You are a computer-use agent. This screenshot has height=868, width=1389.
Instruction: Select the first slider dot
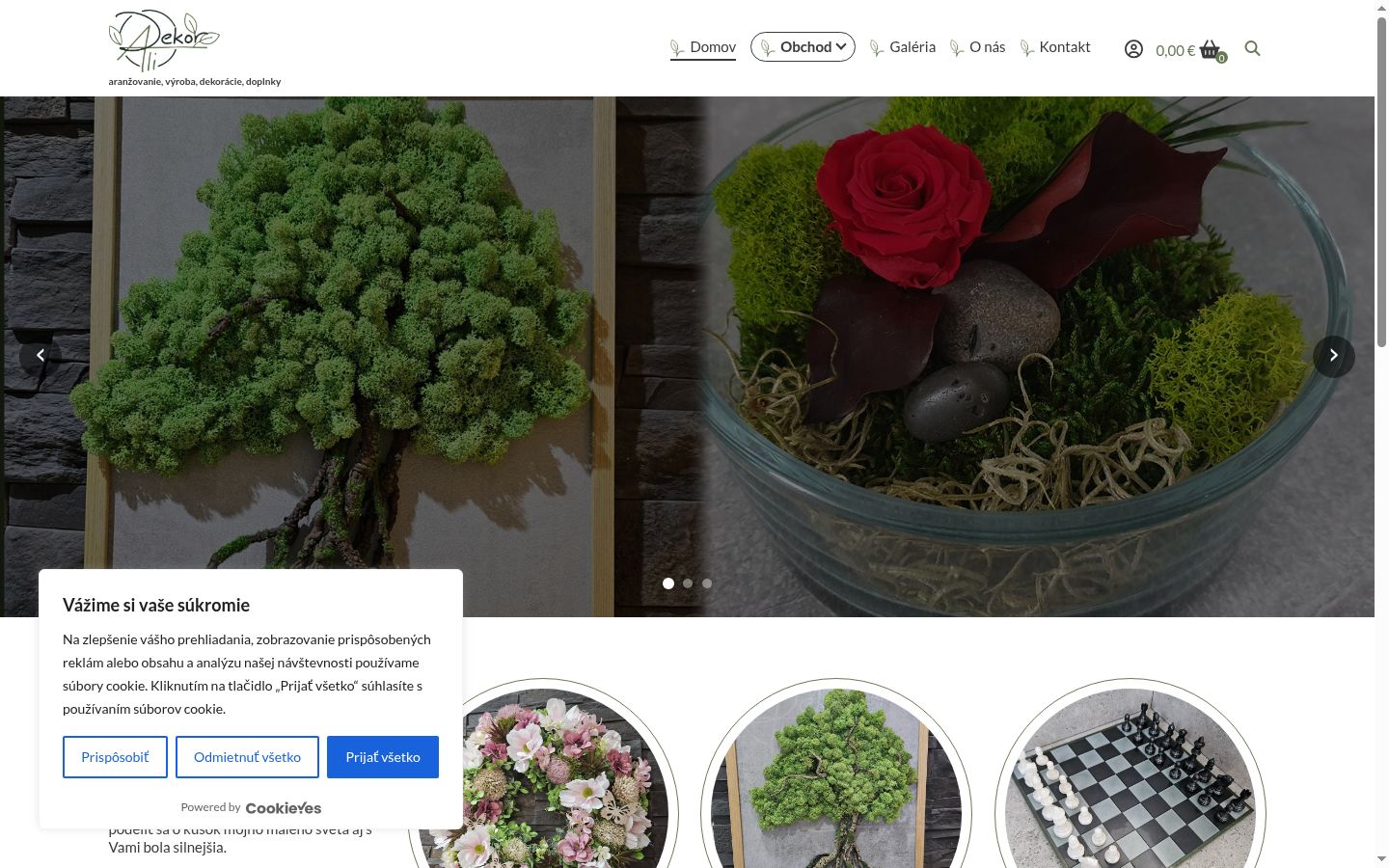pos(668,583)
